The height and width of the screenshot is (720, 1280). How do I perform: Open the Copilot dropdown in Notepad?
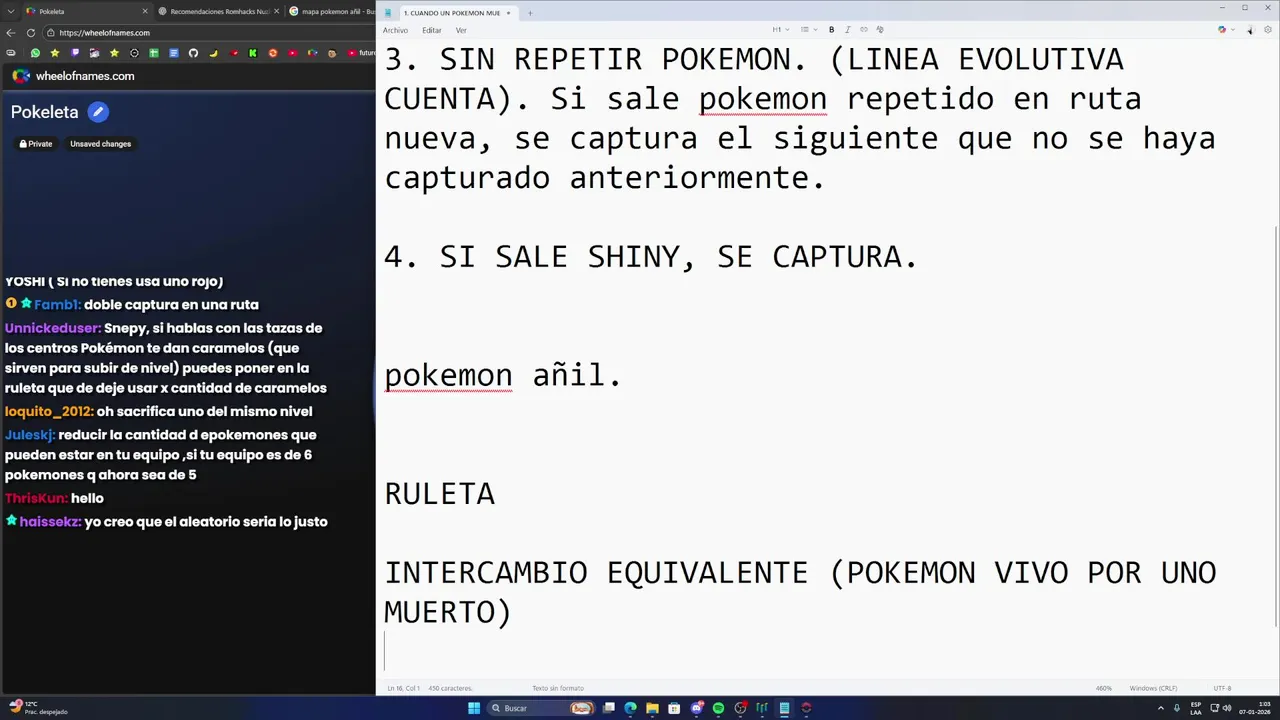[x=1233, y=30]
